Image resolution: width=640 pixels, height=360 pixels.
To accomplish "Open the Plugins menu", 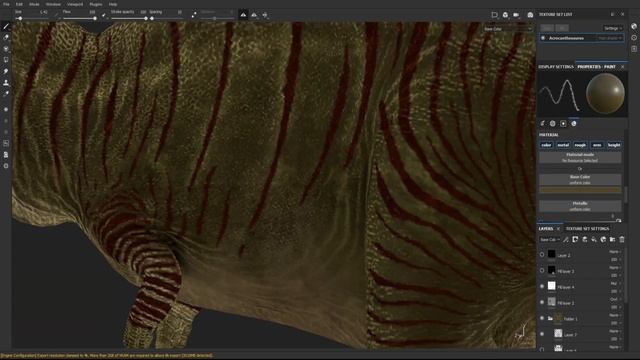I will point(96,4).
